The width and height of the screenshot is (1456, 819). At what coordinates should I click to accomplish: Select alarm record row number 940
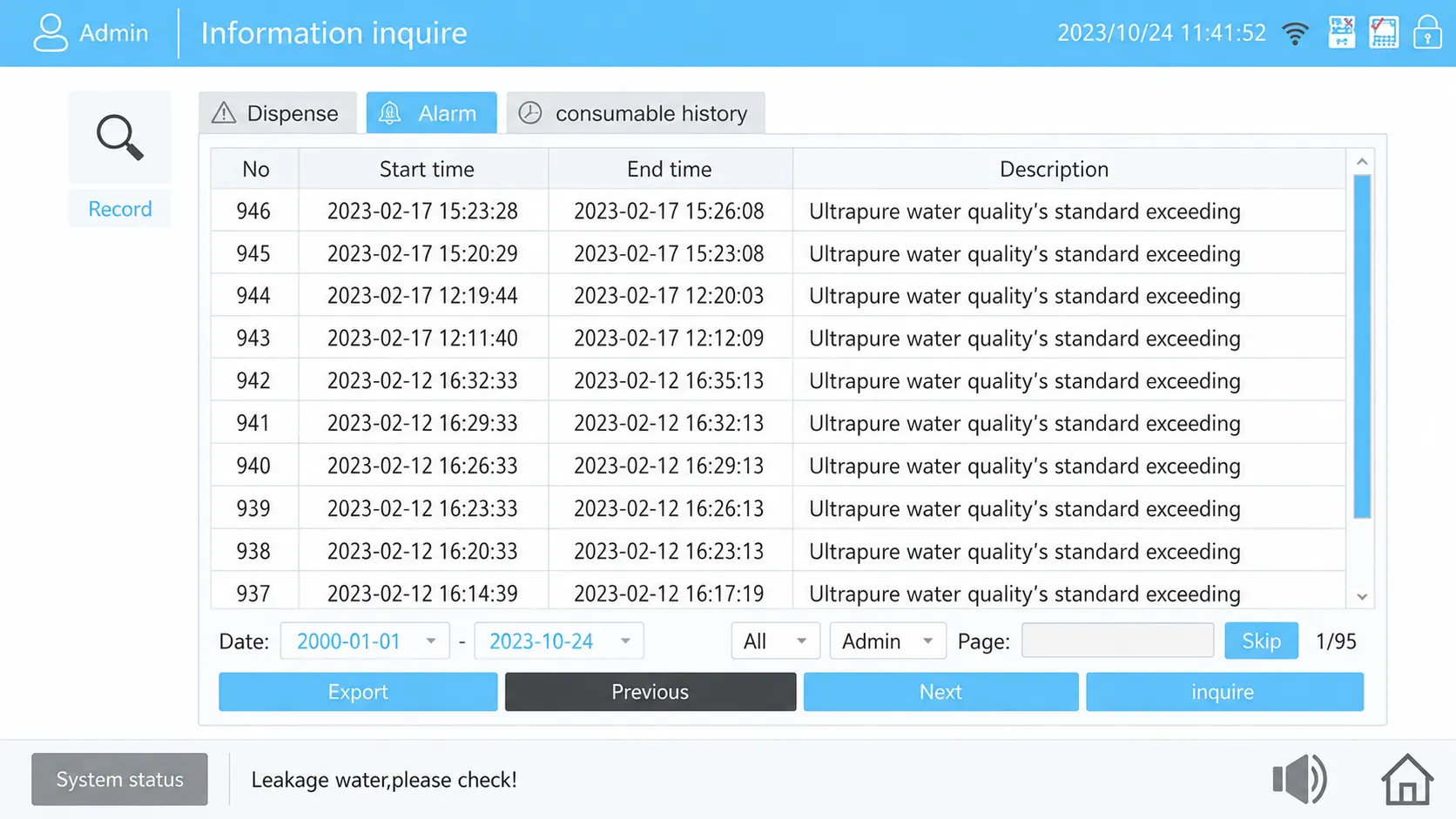click(x=253, y=466)
